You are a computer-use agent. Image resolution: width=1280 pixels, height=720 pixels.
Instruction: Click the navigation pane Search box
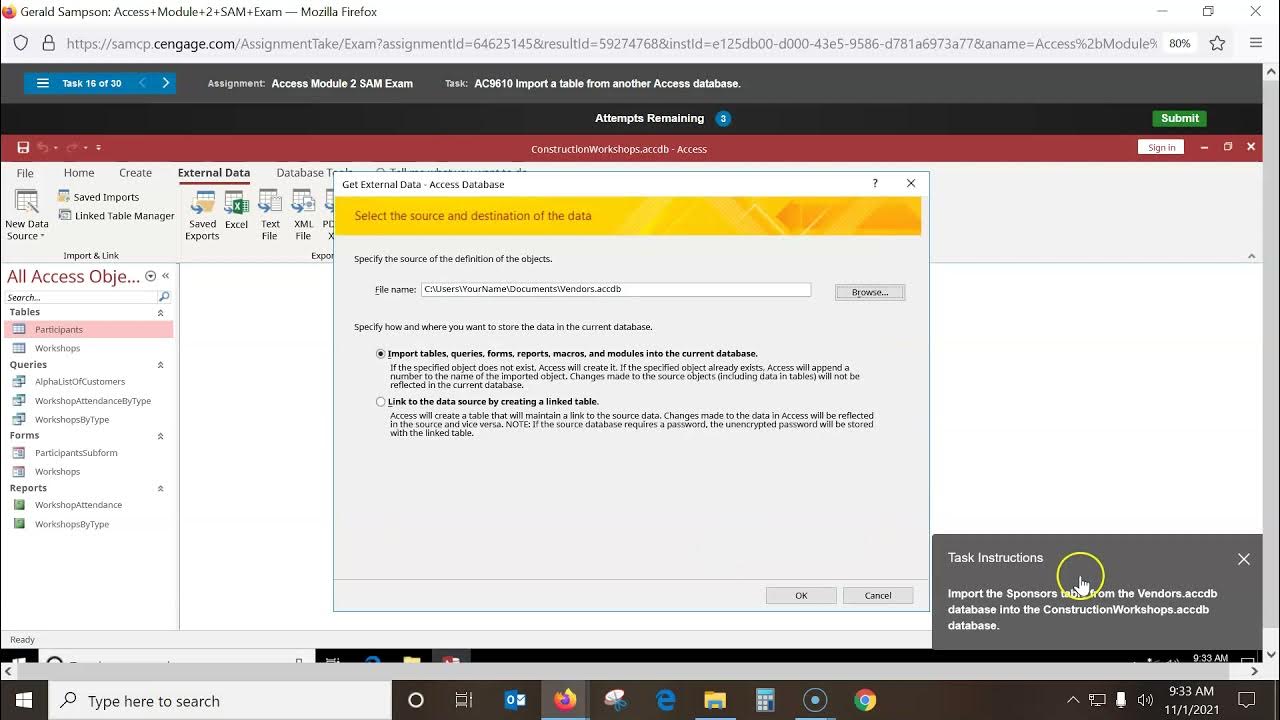tap(81, 297)
